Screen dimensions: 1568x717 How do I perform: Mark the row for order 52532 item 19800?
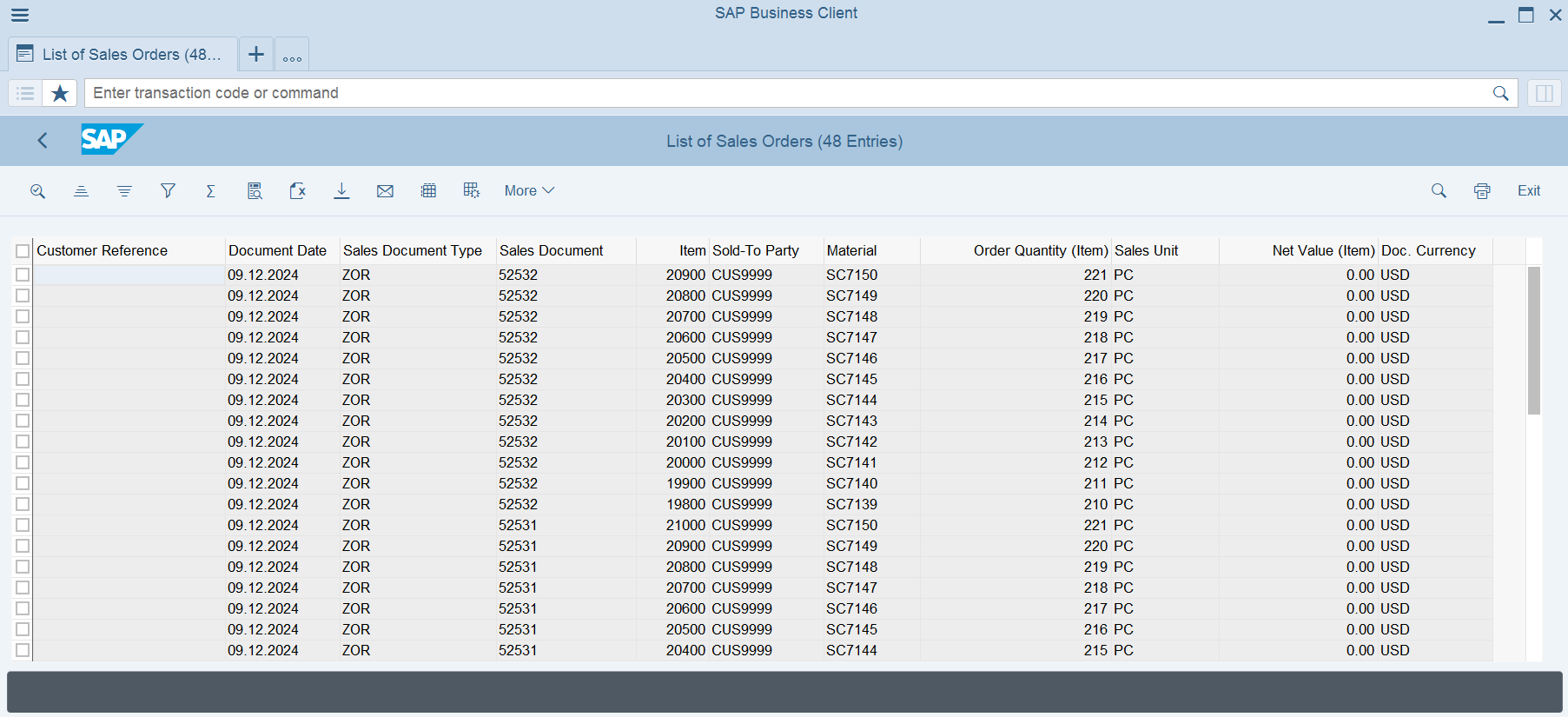(x=23, y=504)
